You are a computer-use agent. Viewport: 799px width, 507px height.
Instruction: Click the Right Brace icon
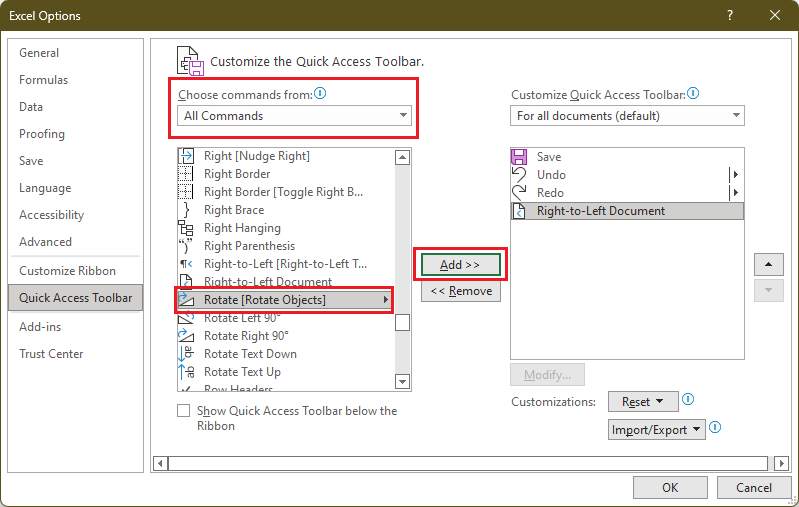click(x=186, y=210)
